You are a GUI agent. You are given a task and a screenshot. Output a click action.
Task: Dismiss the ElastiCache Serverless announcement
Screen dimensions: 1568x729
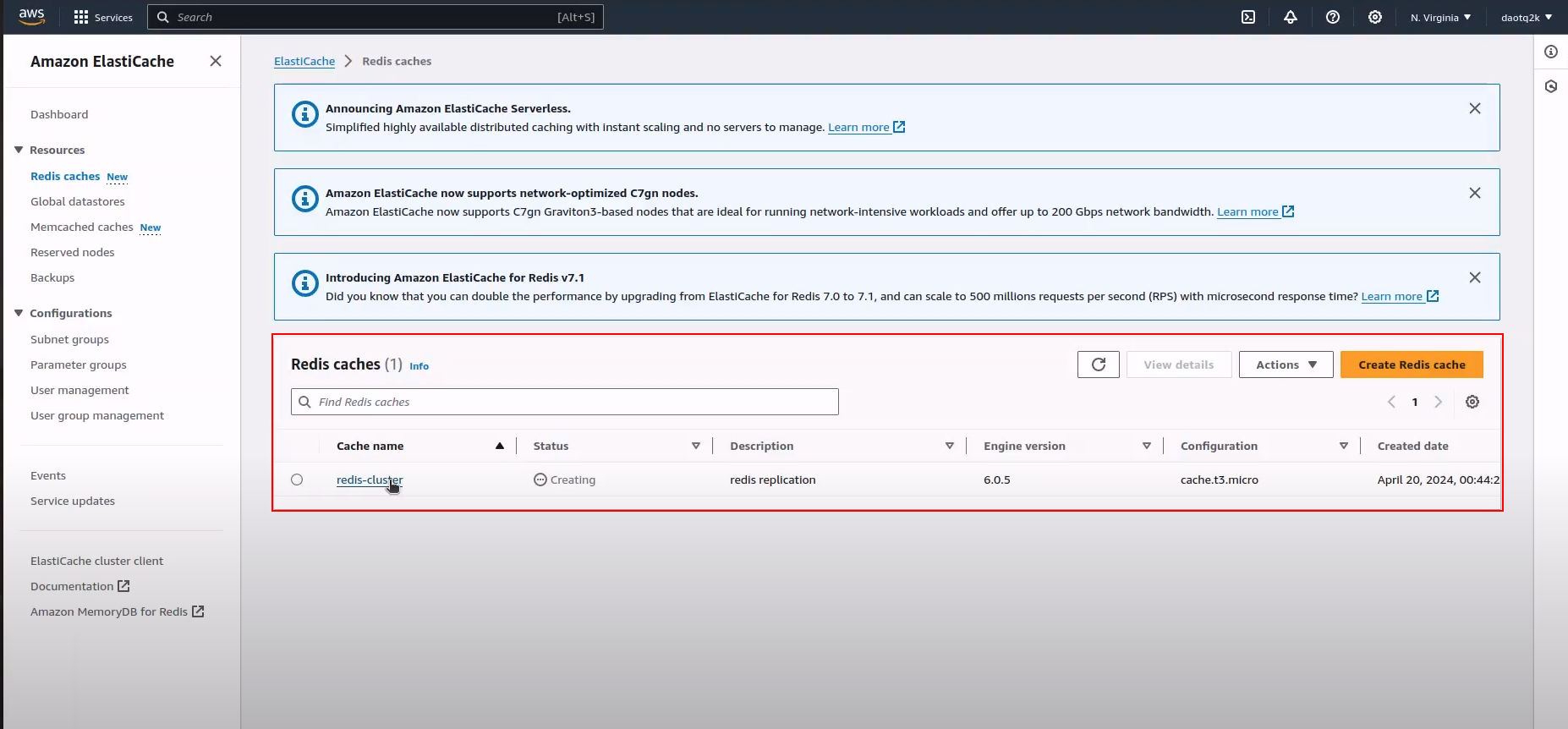[x=1475, y=108]
